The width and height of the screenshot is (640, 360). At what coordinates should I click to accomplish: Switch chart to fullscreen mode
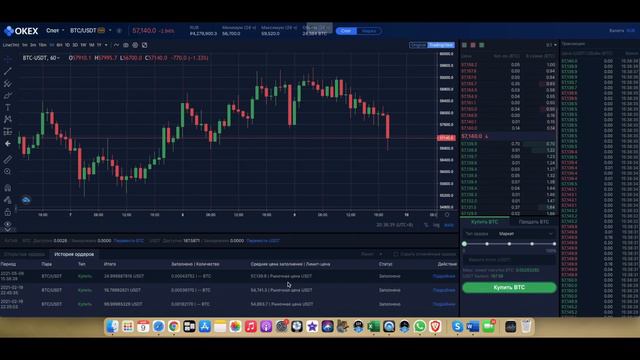(x=144, y=45)
